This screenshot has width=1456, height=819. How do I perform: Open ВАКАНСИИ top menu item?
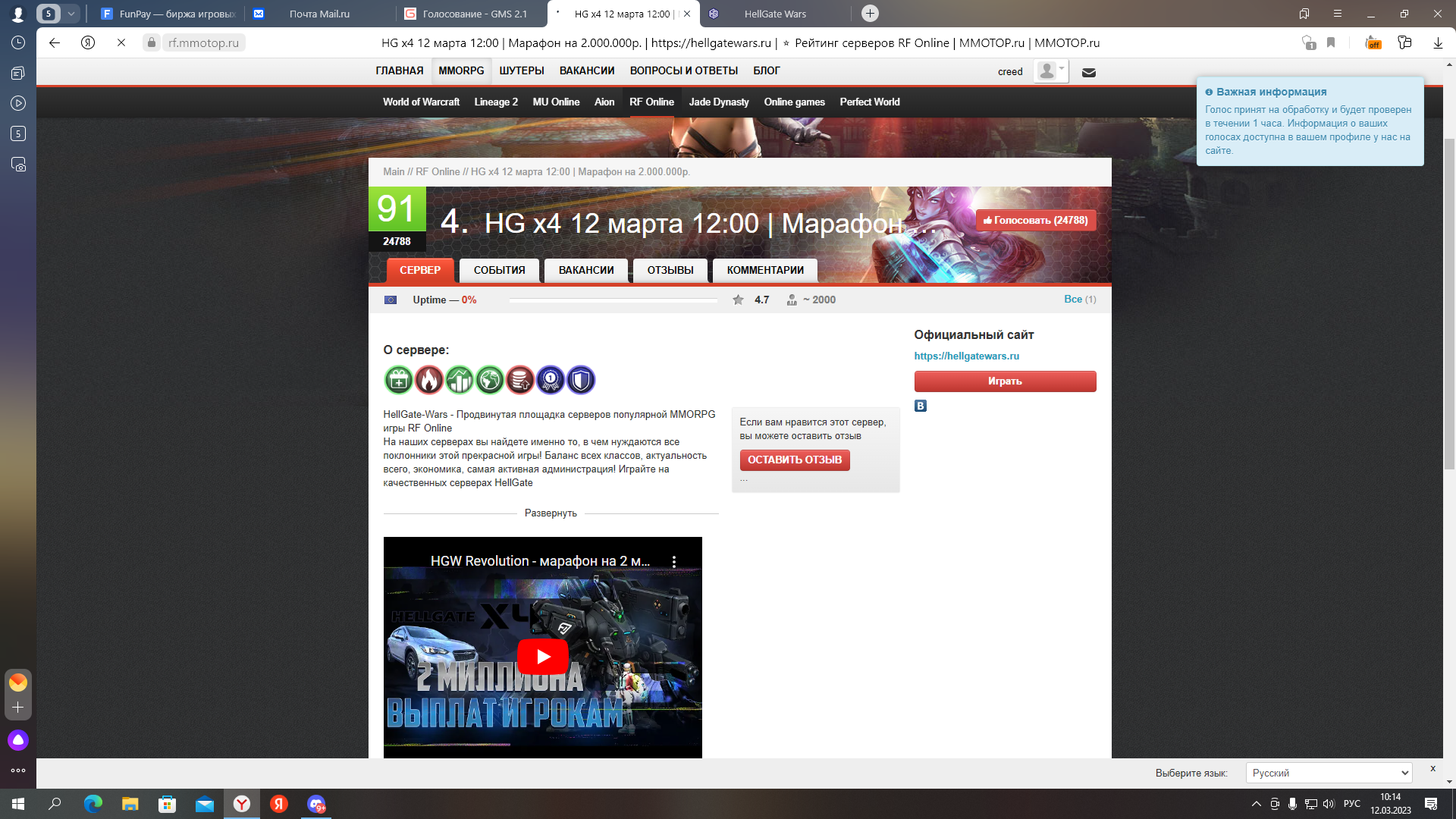click(x=587, y=71)
